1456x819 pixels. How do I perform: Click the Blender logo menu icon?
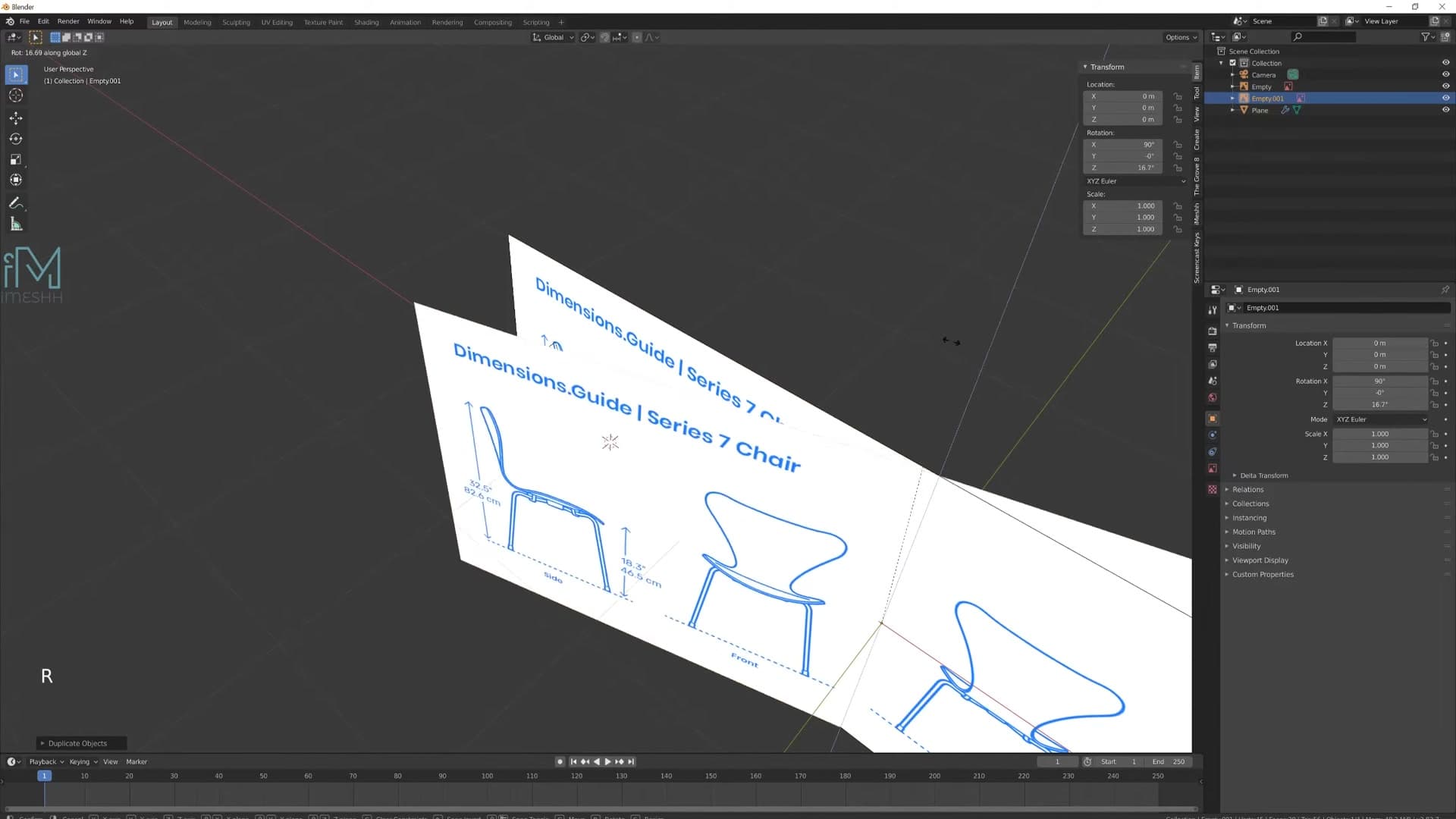10,21
